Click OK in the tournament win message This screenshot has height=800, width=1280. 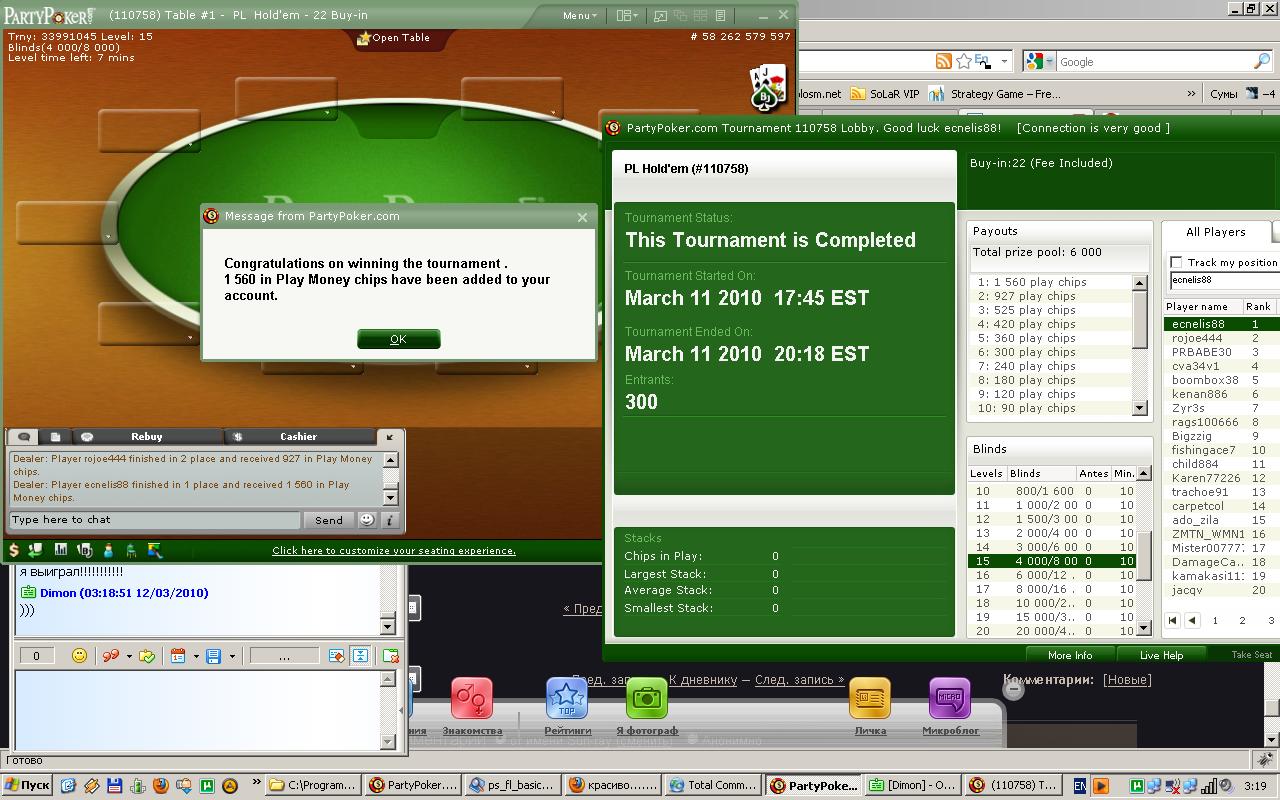pyautogui.click(x=398, y=339)
